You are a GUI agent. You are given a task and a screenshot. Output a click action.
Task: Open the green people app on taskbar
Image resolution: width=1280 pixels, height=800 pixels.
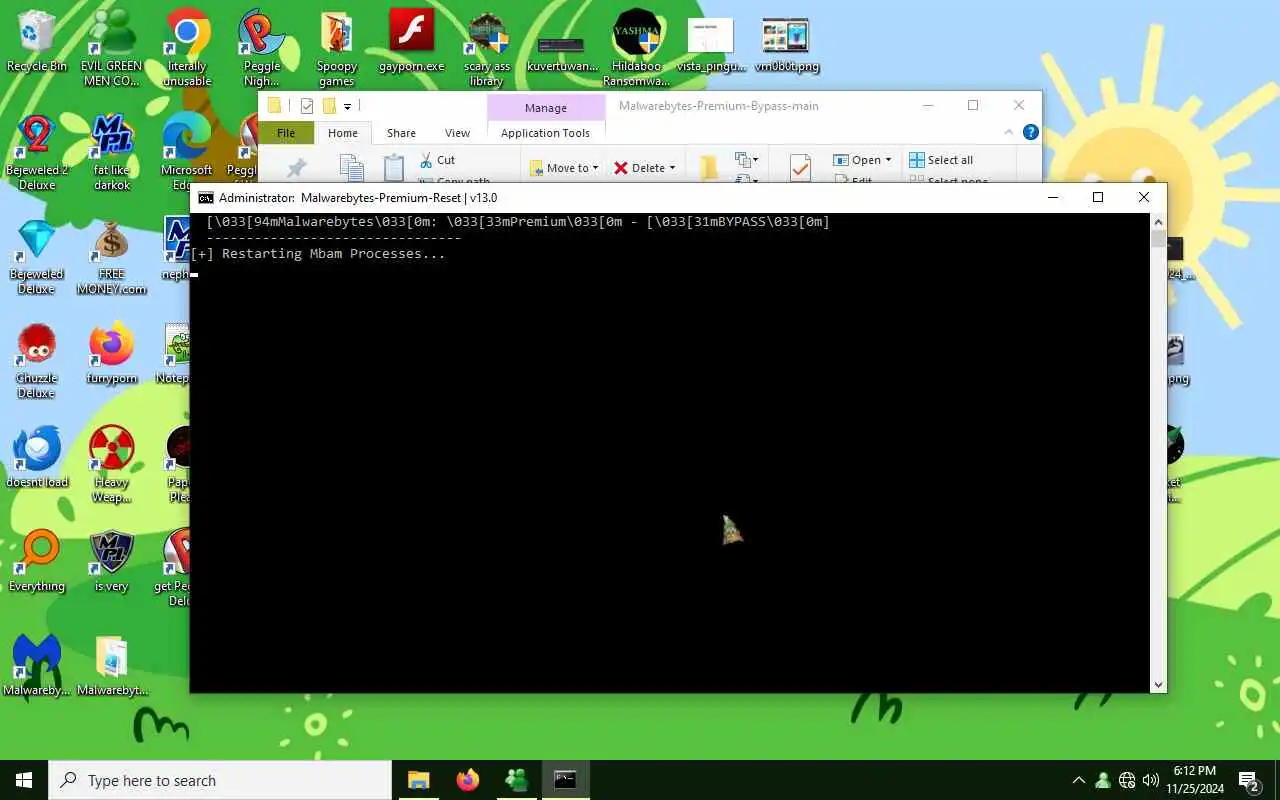click(516, 780)
